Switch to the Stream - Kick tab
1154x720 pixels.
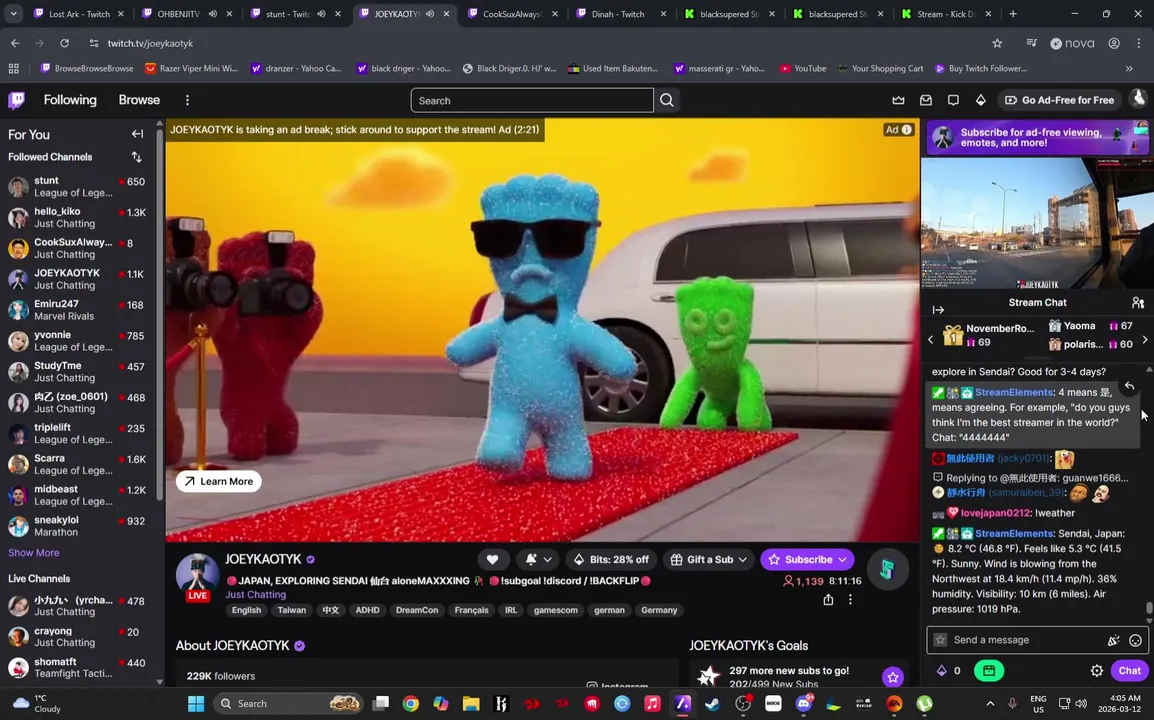(946, 14)
